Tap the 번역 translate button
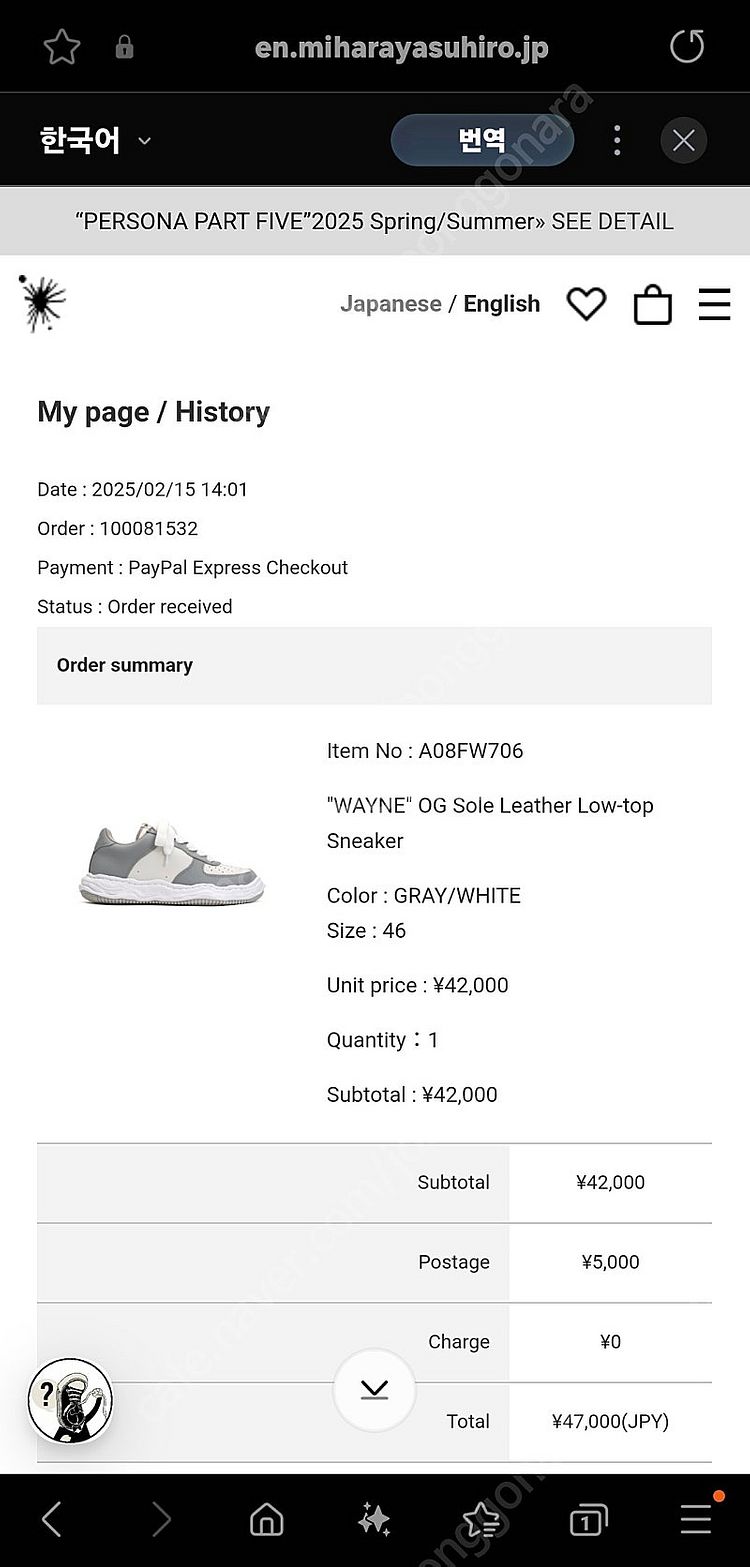 pyautogui.click(x=482, y=140)
